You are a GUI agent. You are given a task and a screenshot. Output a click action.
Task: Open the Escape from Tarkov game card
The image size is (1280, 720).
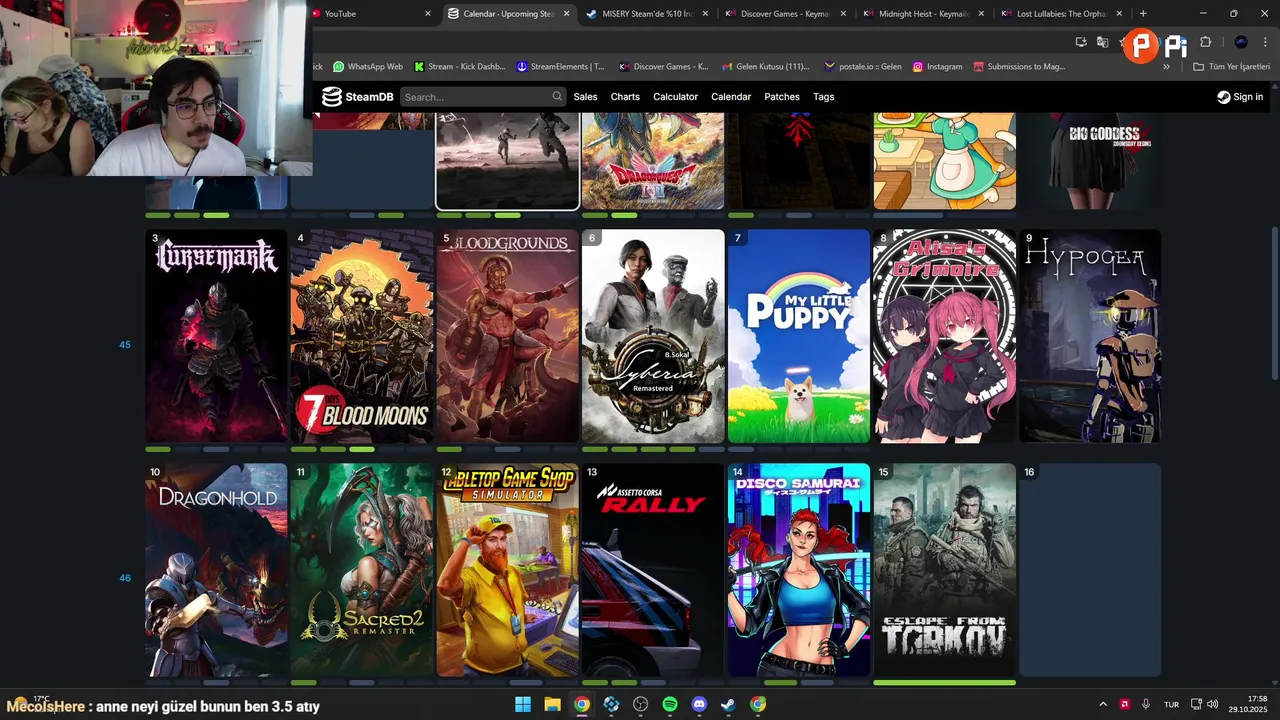pyautogui.click(x=945, y=570)
